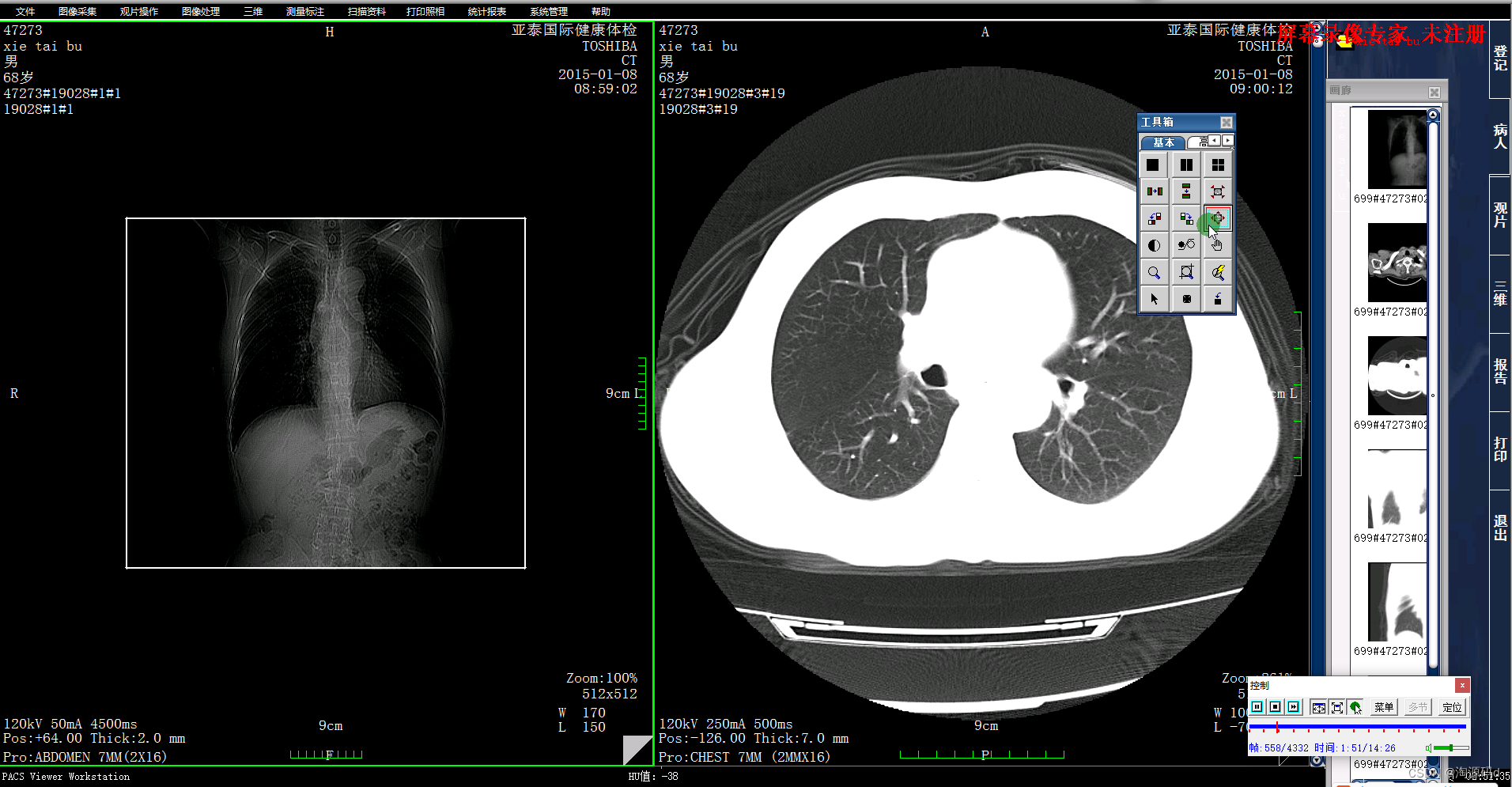Close the 画廊 gallery panel
This screenshot has width=1512, height=787.
click(x=1434, y=92)
